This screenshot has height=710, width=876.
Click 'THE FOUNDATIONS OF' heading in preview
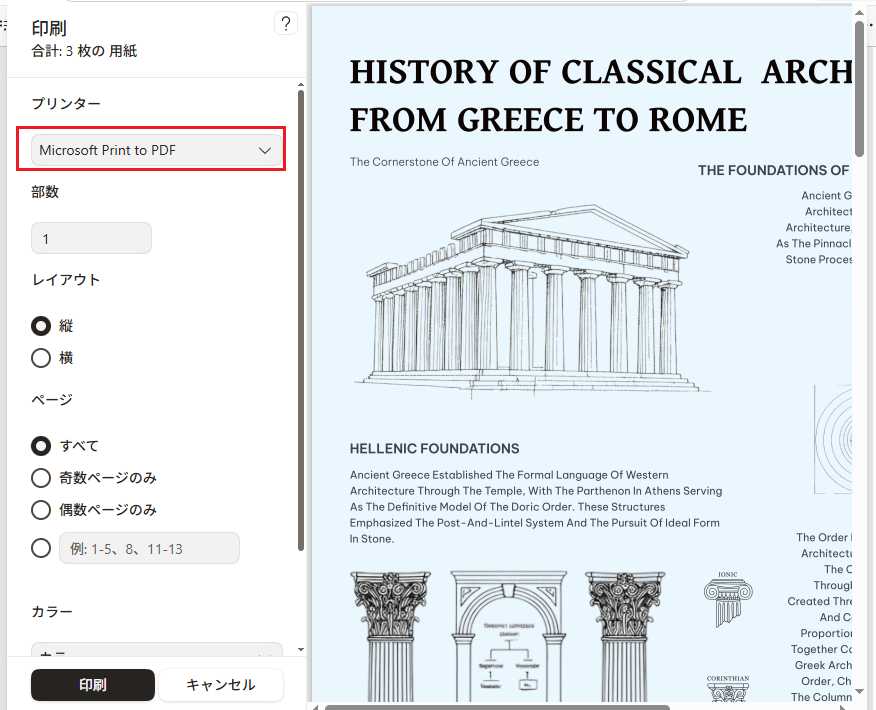[x=775, y=170]
